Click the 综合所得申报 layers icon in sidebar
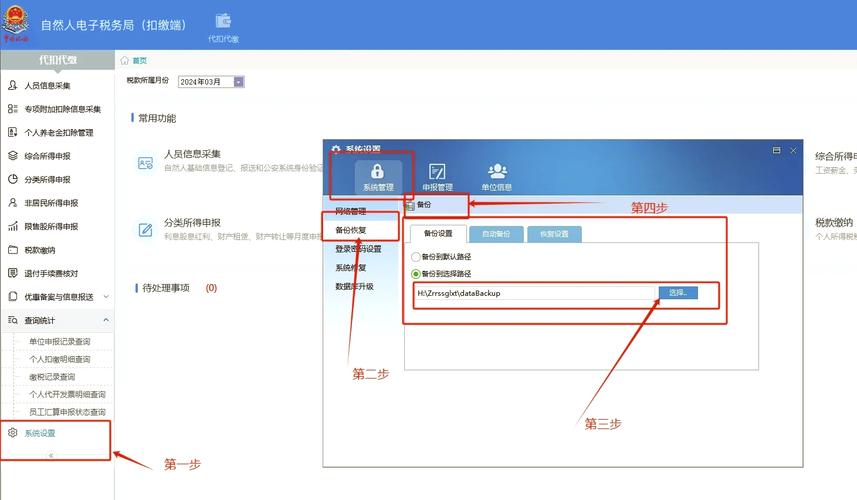Image resolution: width=857 pixels, height=500 pixels. [x=13, y=156]
